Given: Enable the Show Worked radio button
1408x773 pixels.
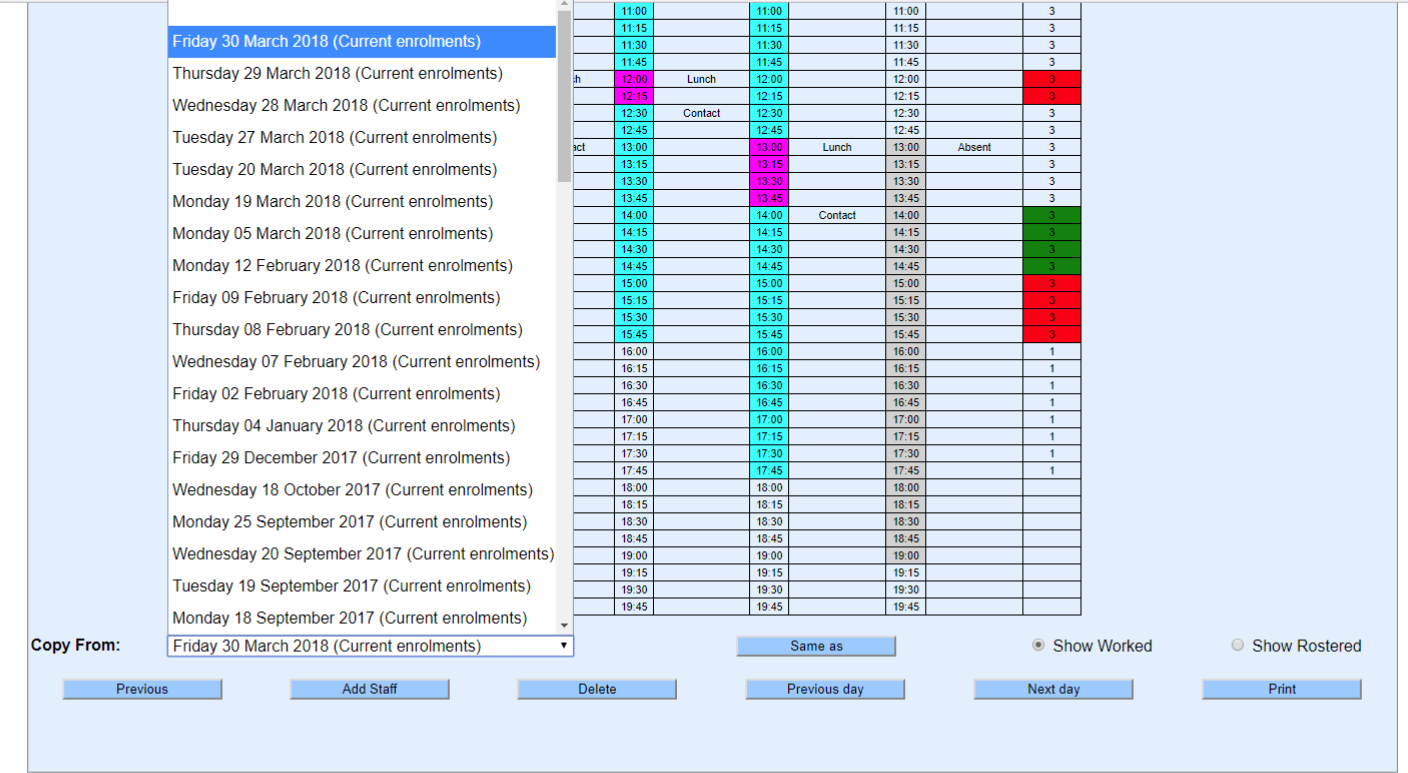Looking at the screenshot, I should pos(1038,646).
